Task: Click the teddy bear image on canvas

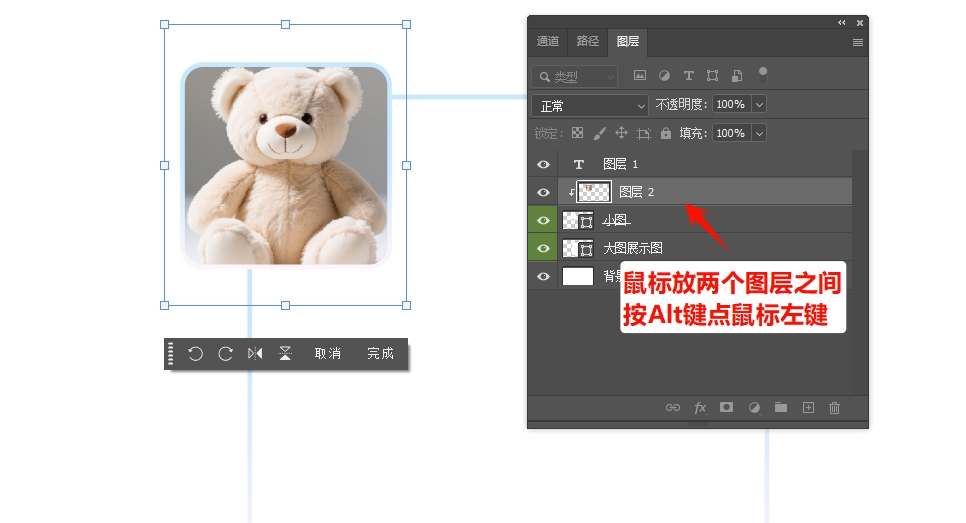Action: (286, 165)
